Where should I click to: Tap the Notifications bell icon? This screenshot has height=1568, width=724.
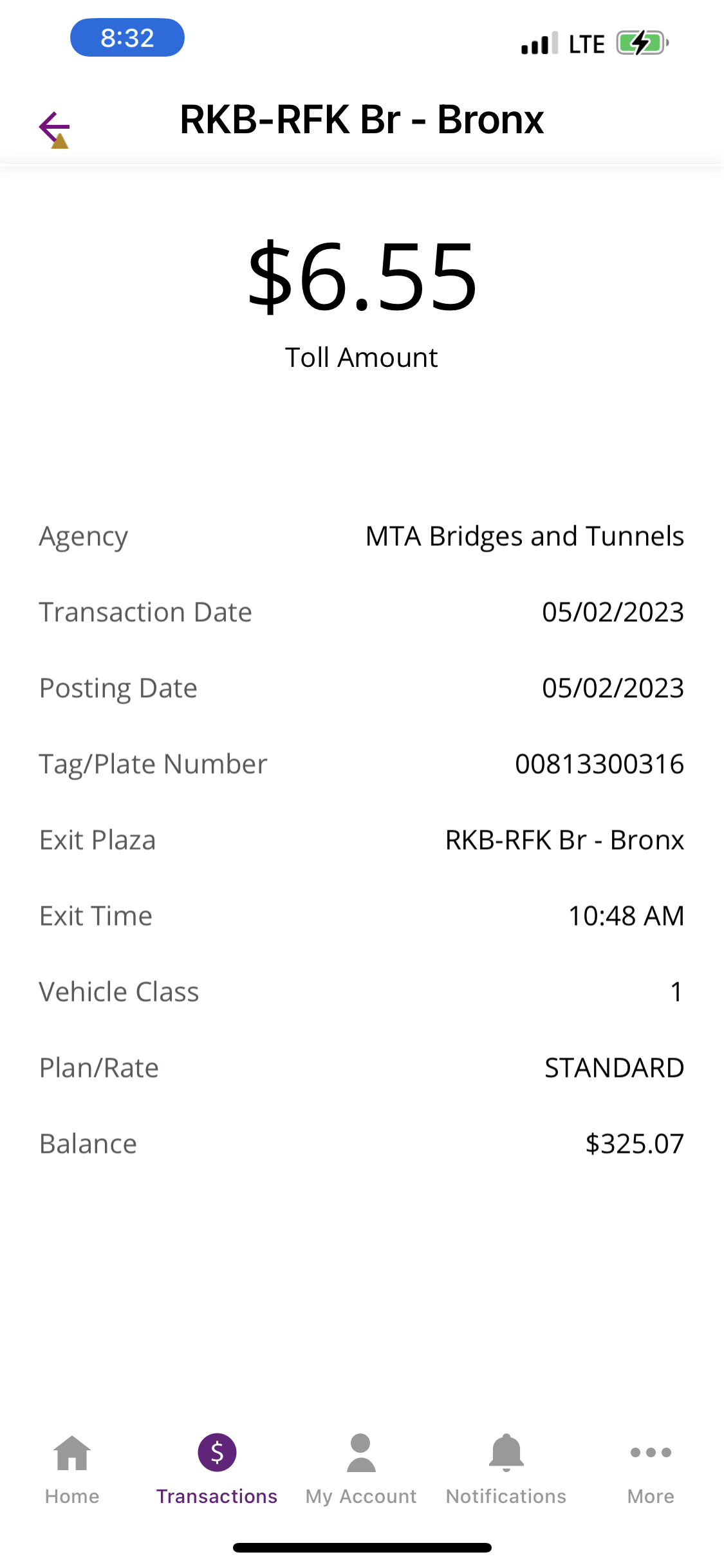(506, 1453)
